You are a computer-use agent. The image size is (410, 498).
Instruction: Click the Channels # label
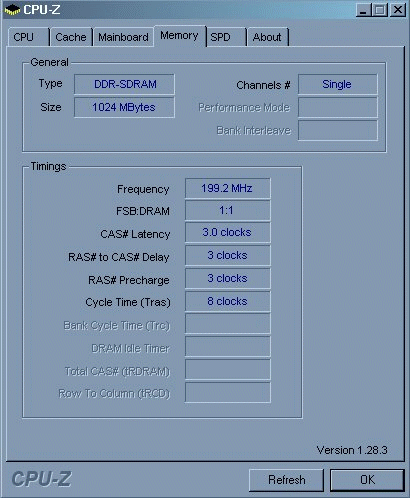263,85
